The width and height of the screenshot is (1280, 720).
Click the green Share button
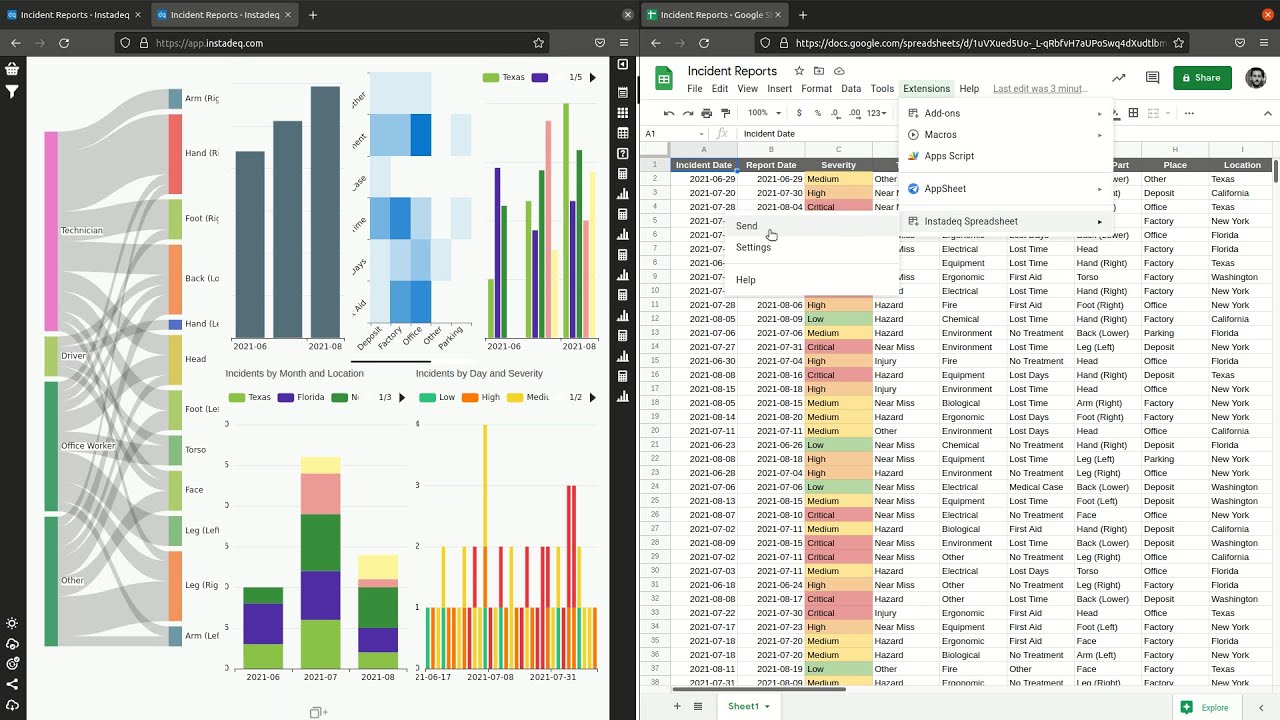[1202, 77]
